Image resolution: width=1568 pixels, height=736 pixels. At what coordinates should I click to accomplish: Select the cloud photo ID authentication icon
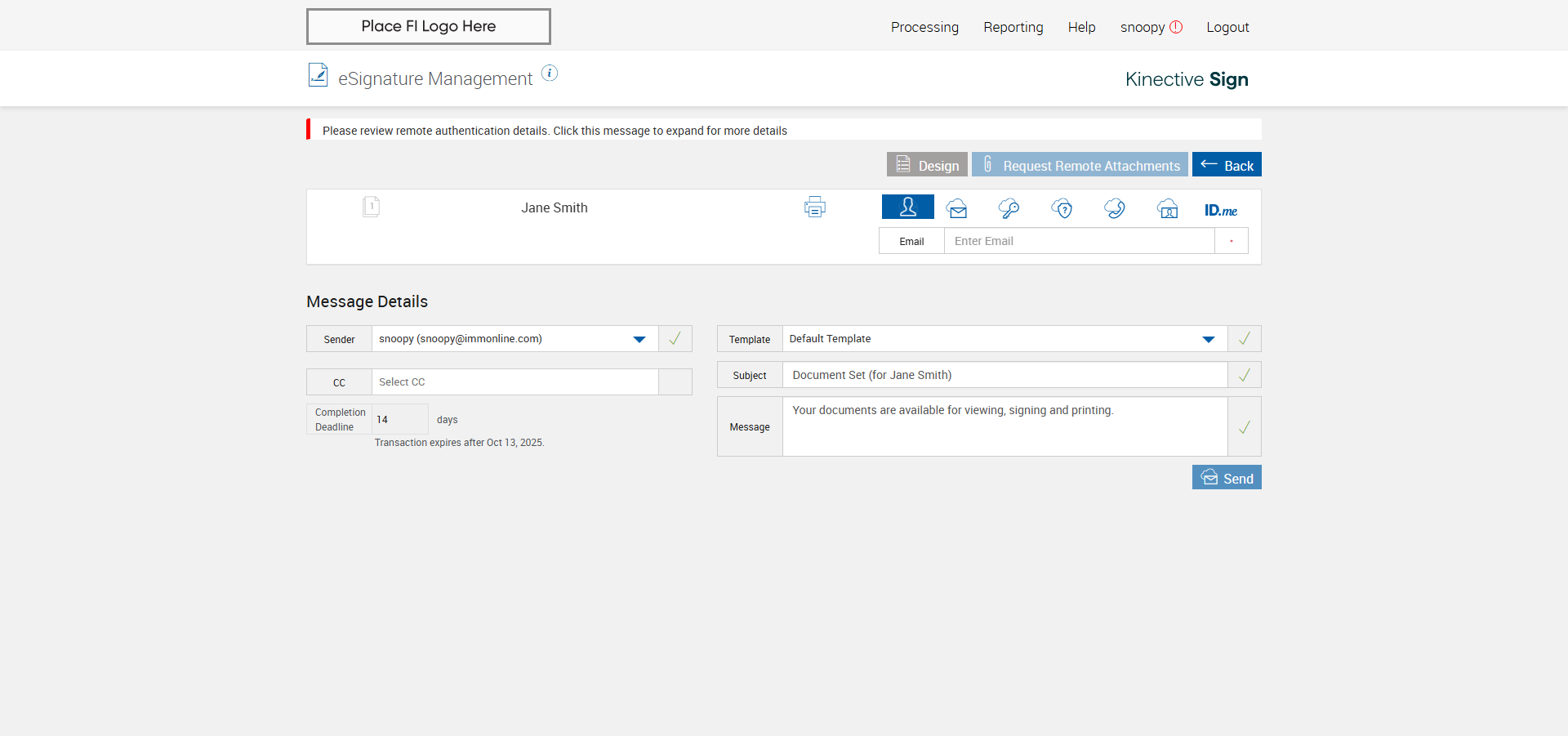coord(1167,209)
